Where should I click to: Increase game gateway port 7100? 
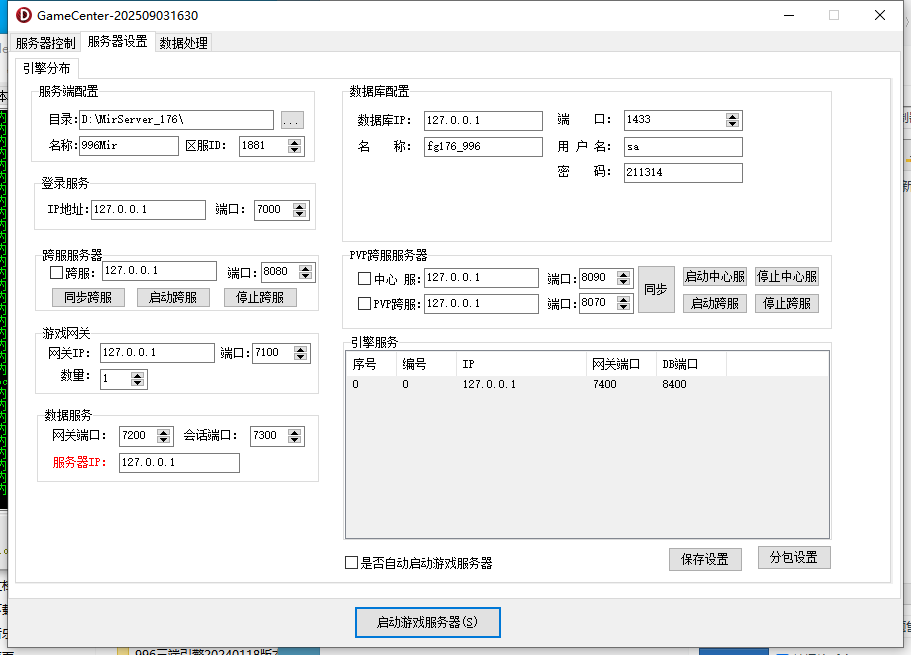click(300, 349)
